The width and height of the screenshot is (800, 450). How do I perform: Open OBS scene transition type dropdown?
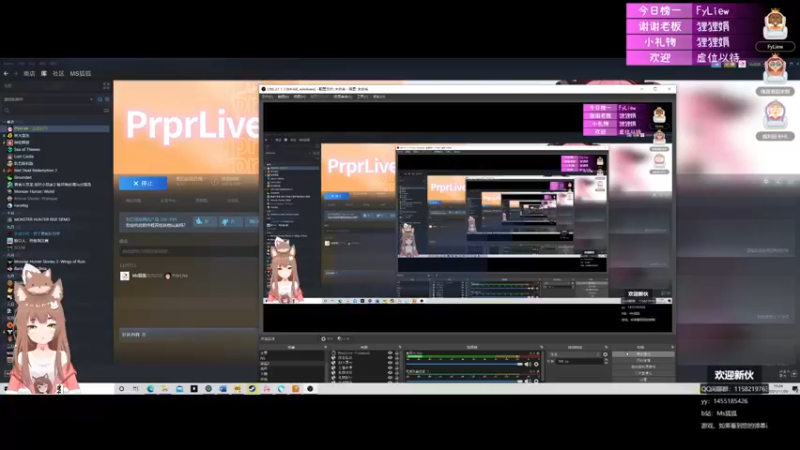pos(574,354)
